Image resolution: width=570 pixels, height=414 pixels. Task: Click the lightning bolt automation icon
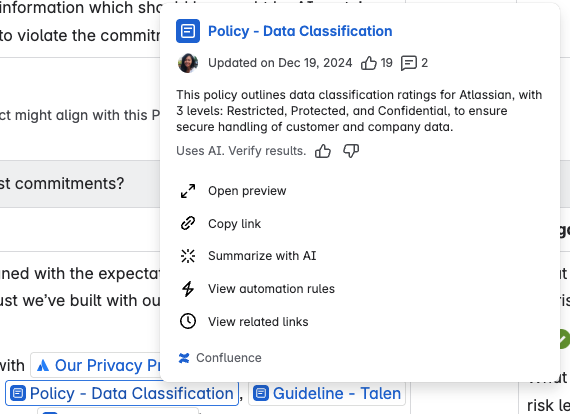tap(188, 289)
